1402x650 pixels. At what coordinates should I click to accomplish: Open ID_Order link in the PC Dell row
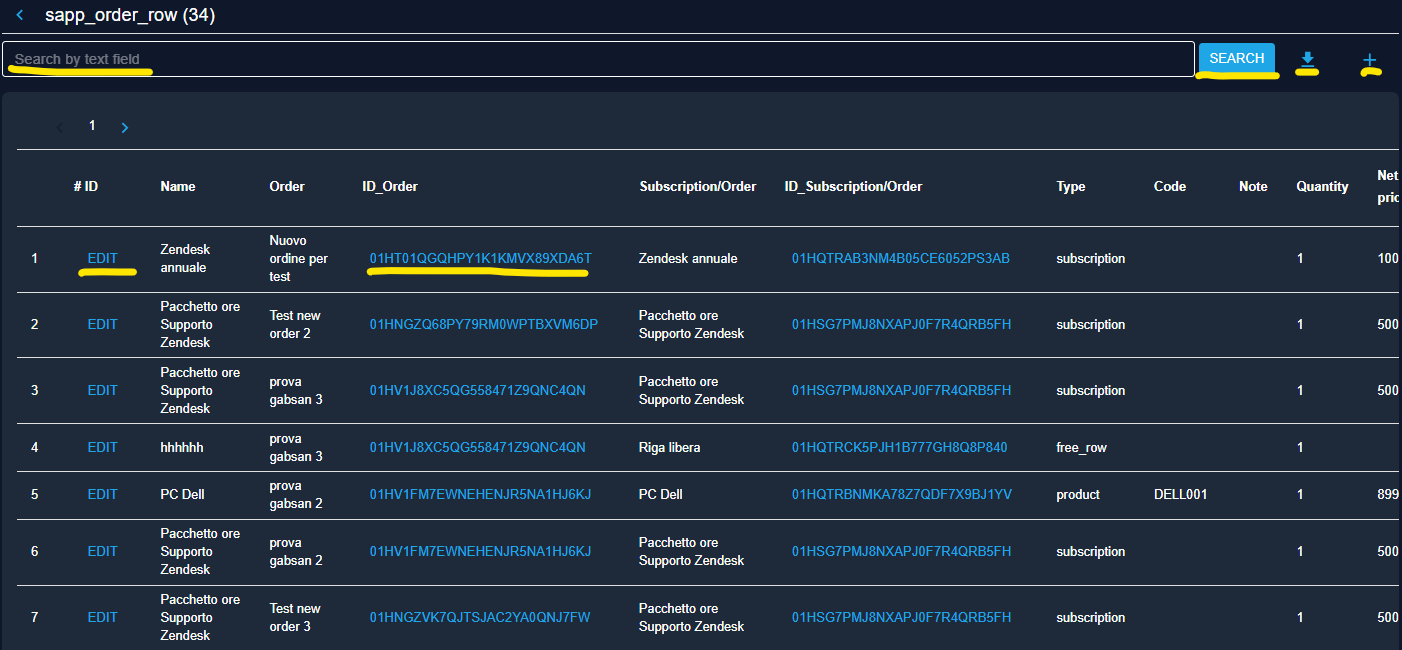(480, 495)
